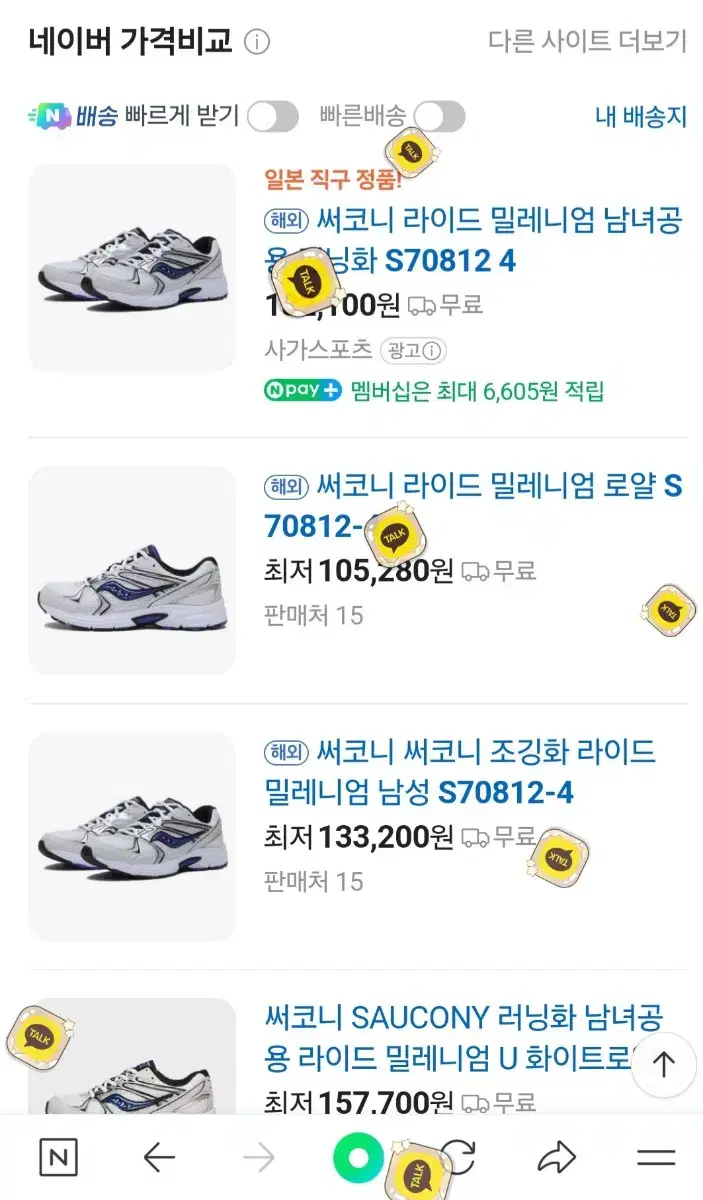703x1200 pixels.
Task: Open the second sneaker product image
Action: tap(132, 570)
